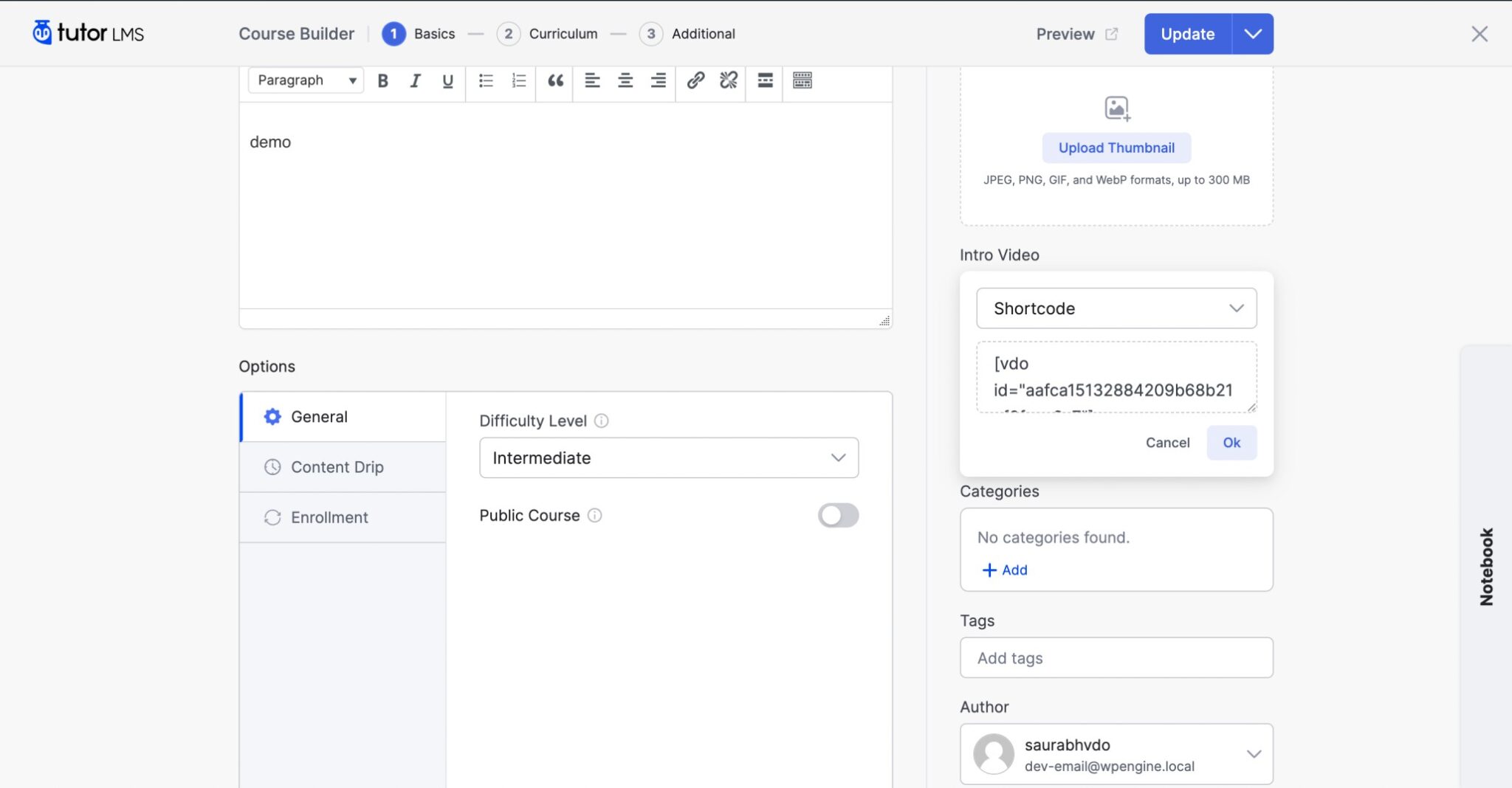Align text to the center
Image resolution: width=1512 pixels, height=788 pixels.
[625, 81]
